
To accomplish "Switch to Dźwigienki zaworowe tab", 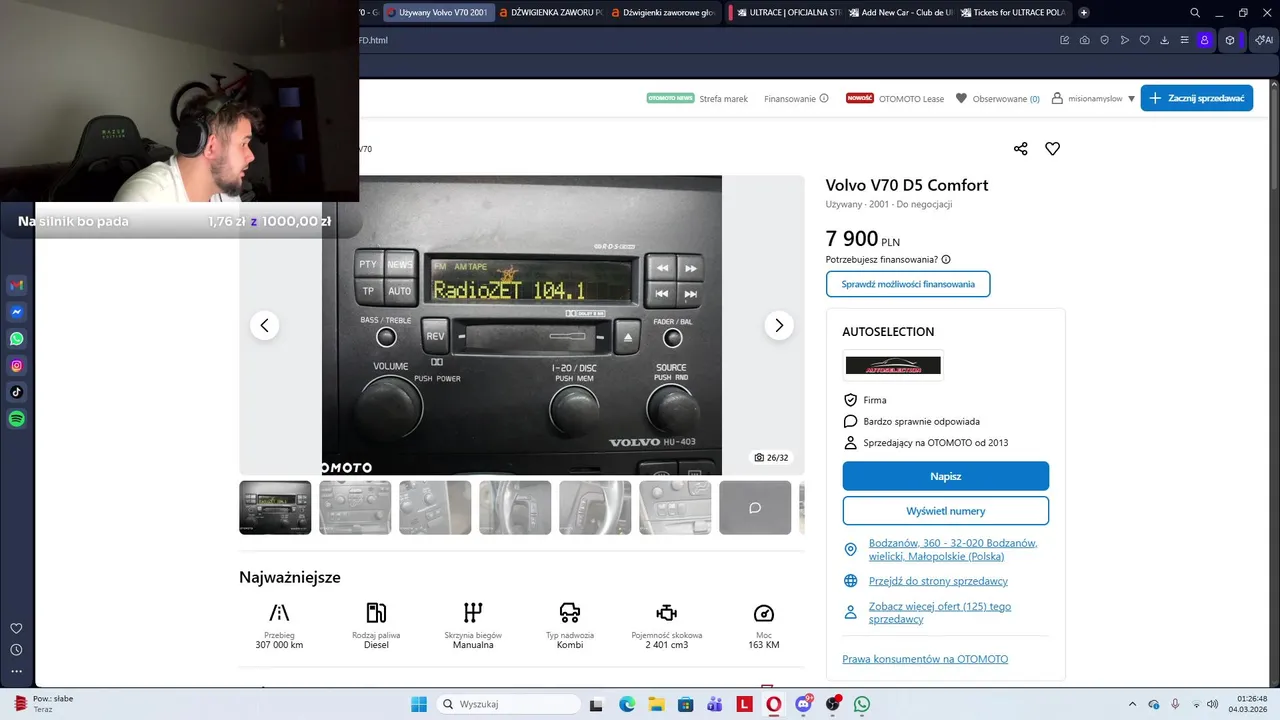I will click(x=662, y=13).
